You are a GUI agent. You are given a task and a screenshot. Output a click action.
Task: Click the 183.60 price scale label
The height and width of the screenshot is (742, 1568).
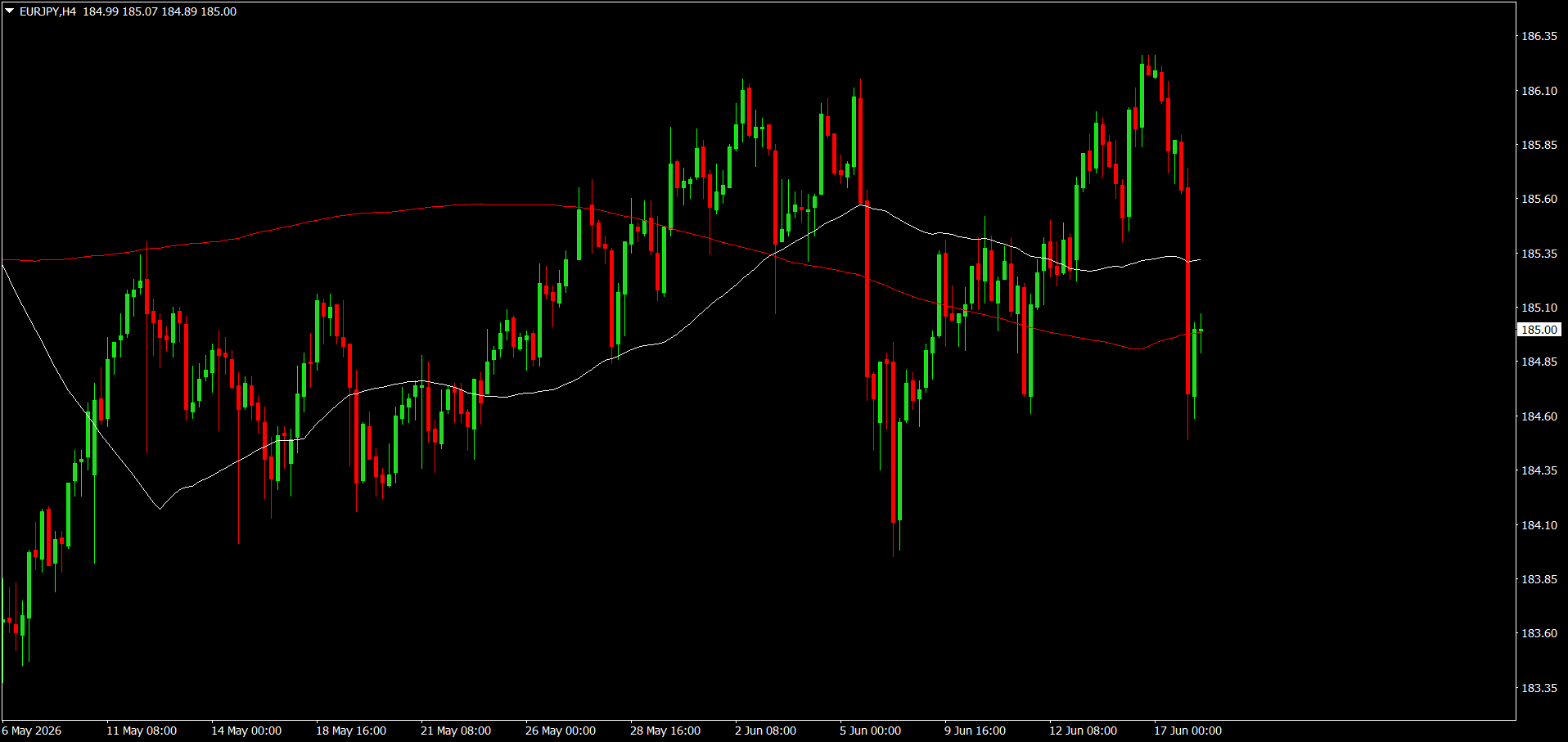pos(1539,633)
